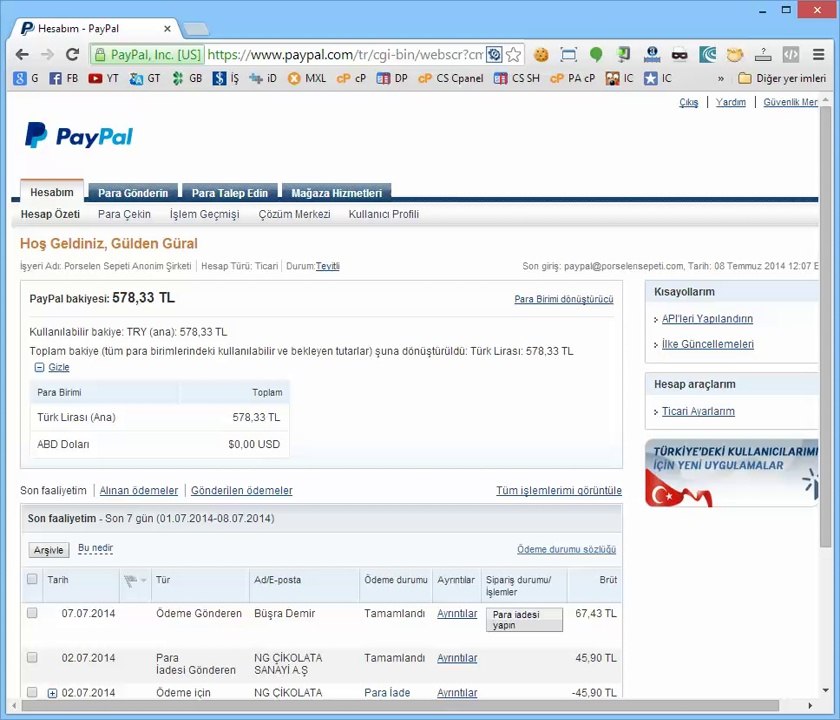Click the code brackets extension icon
The width and height of the screenshot is (840, 720).
coord(791,54)
